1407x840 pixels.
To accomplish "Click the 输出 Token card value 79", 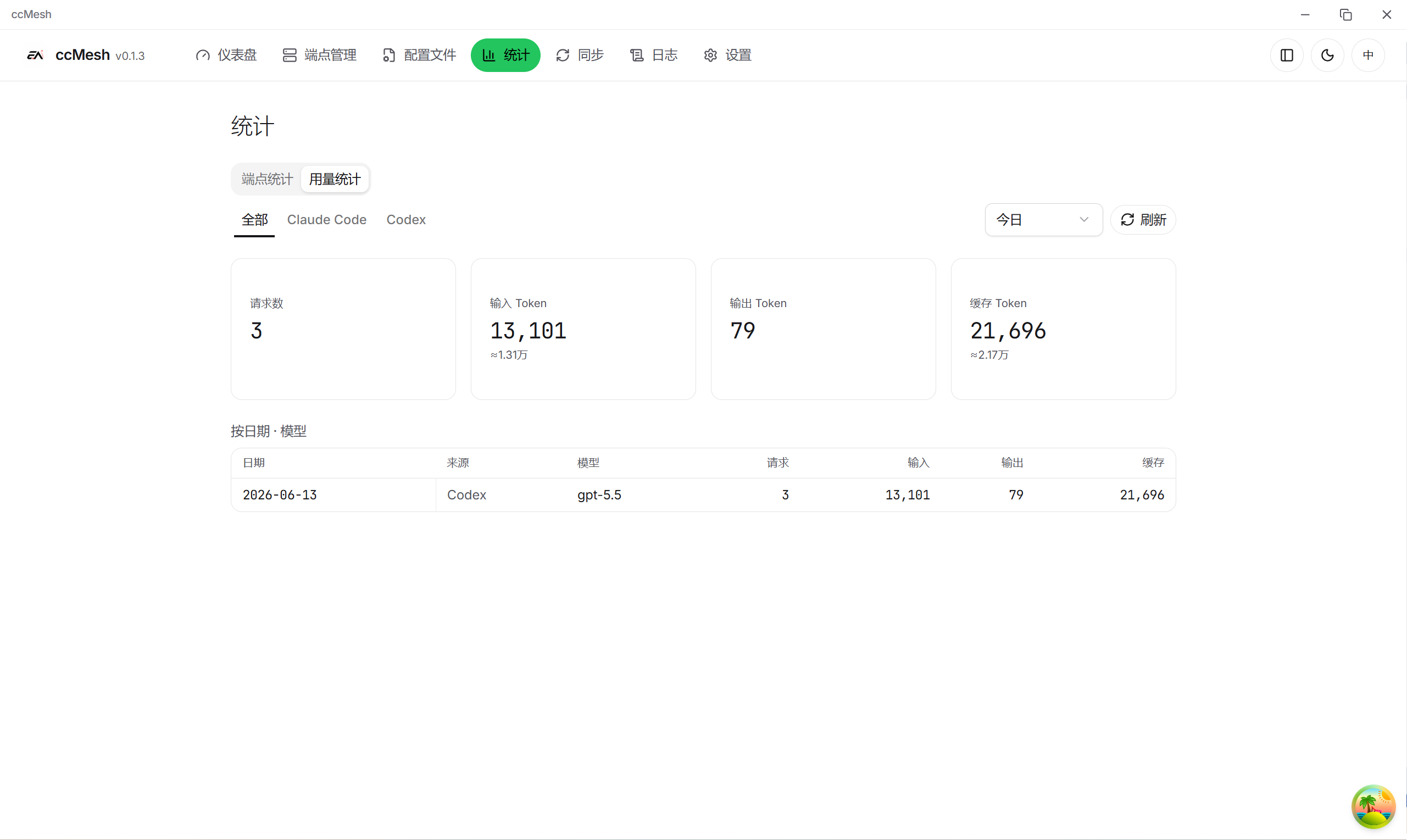I will 743,331.
